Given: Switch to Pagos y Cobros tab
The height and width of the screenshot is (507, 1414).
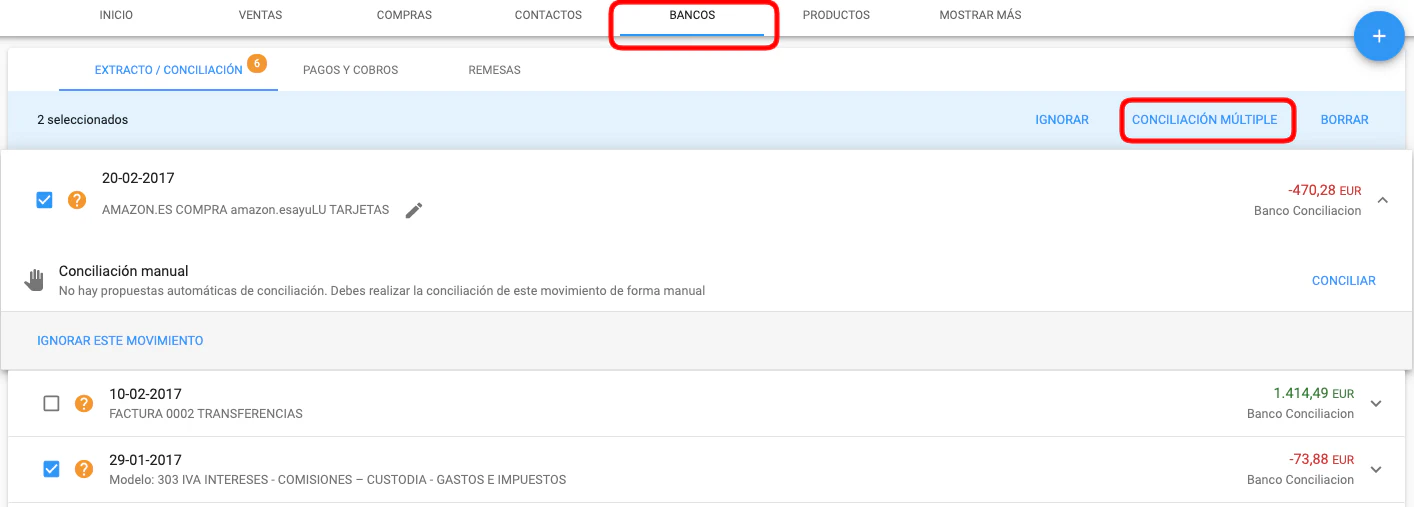Looking at the screenshot, I should click(x=350, y=70).
